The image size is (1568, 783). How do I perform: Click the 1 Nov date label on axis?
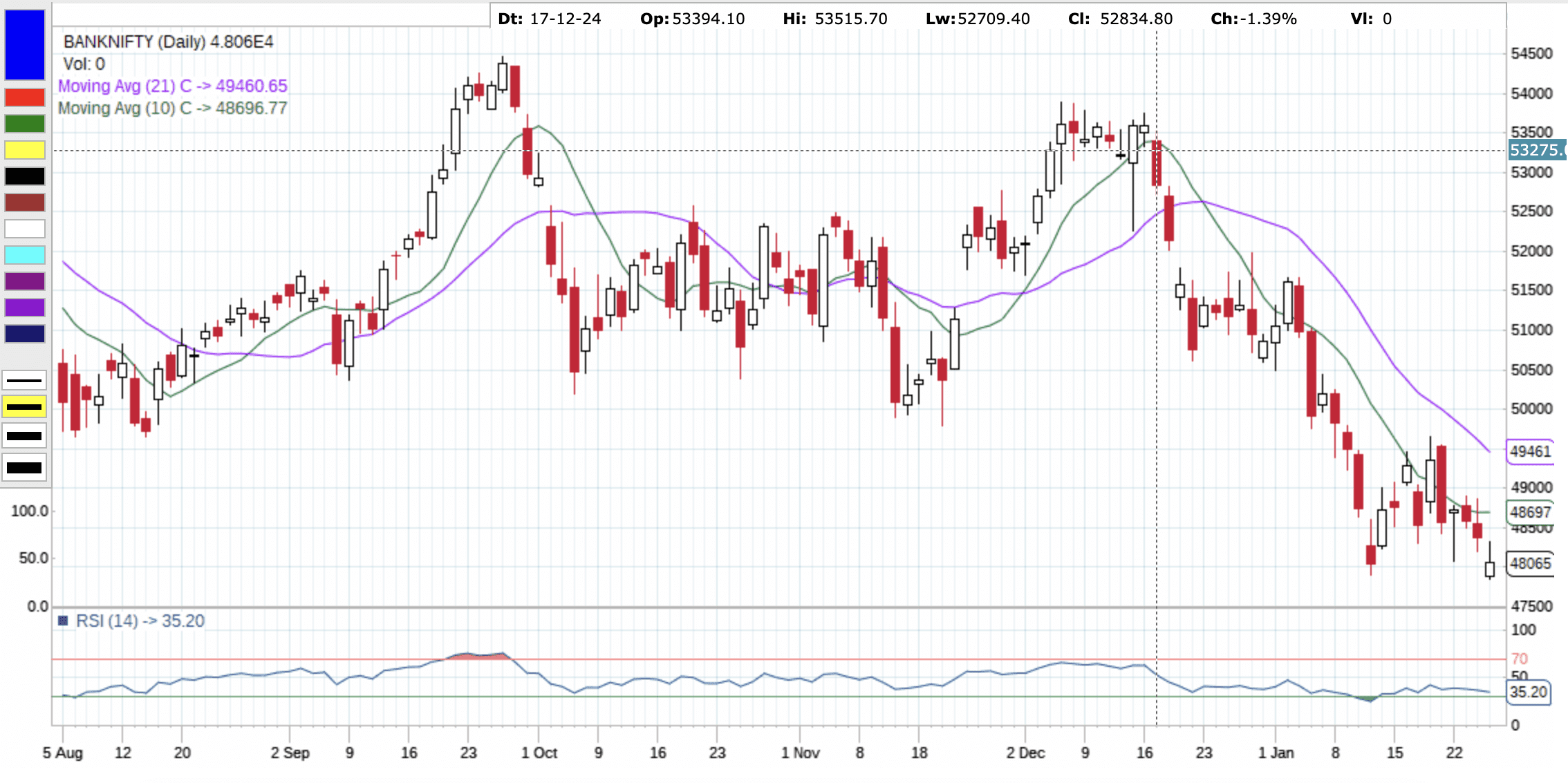pos(801,753)
